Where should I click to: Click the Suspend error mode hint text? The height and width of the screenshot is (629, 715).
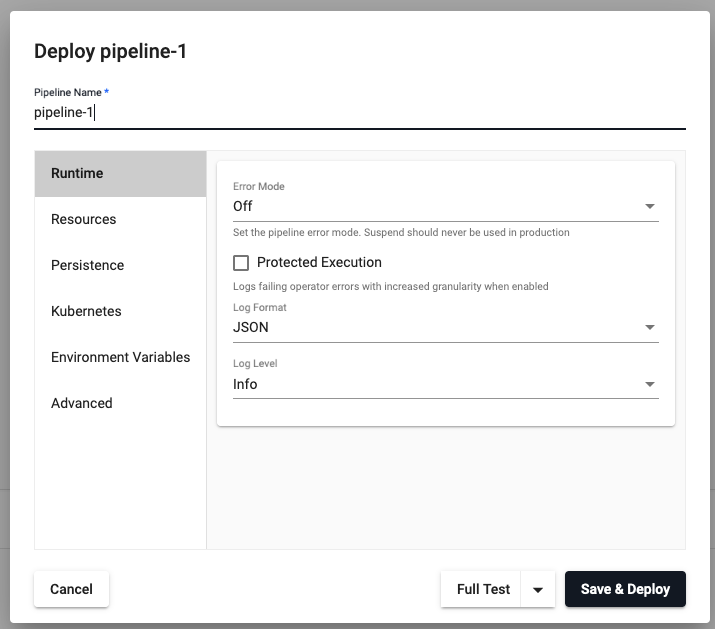point(401,233)
